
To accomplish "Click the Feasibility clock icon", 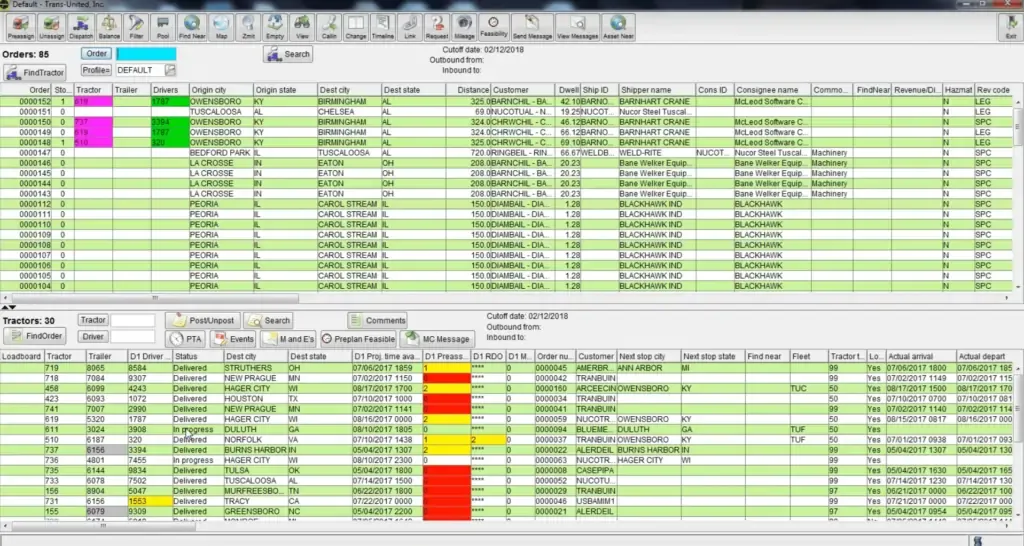I will click(494, 27).
